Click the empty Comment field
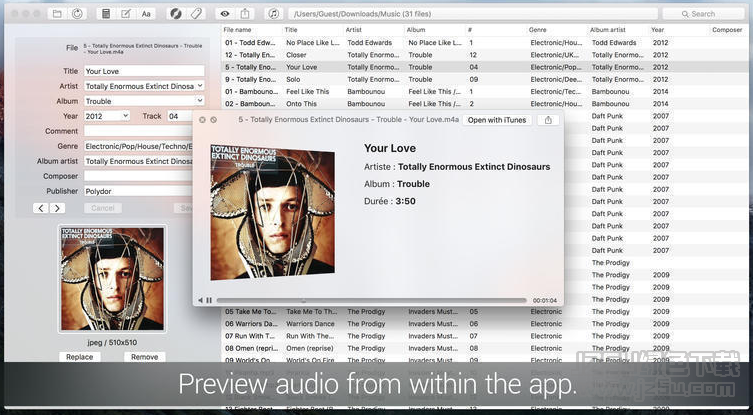 (139, 131)
